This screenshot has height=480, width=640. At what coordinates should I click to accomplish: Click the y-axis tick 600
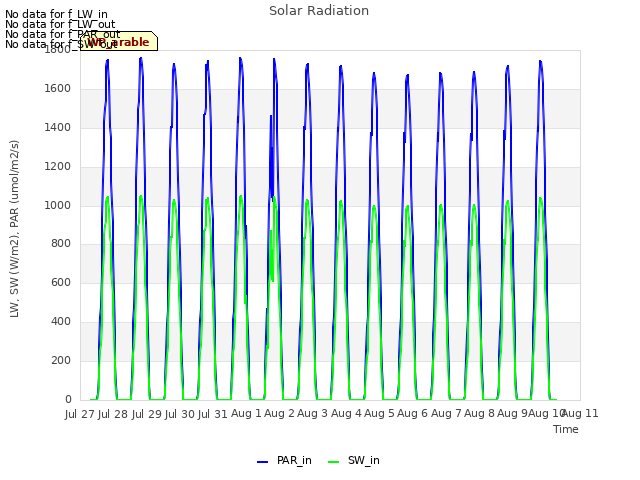pos(61,282)
